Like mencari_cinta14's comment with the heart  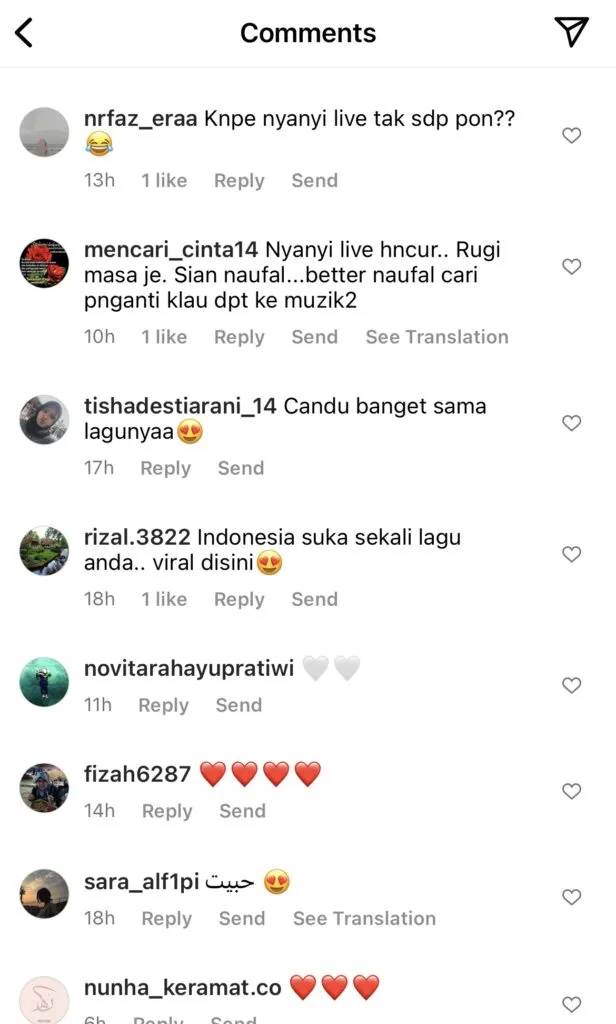point(572,266)
